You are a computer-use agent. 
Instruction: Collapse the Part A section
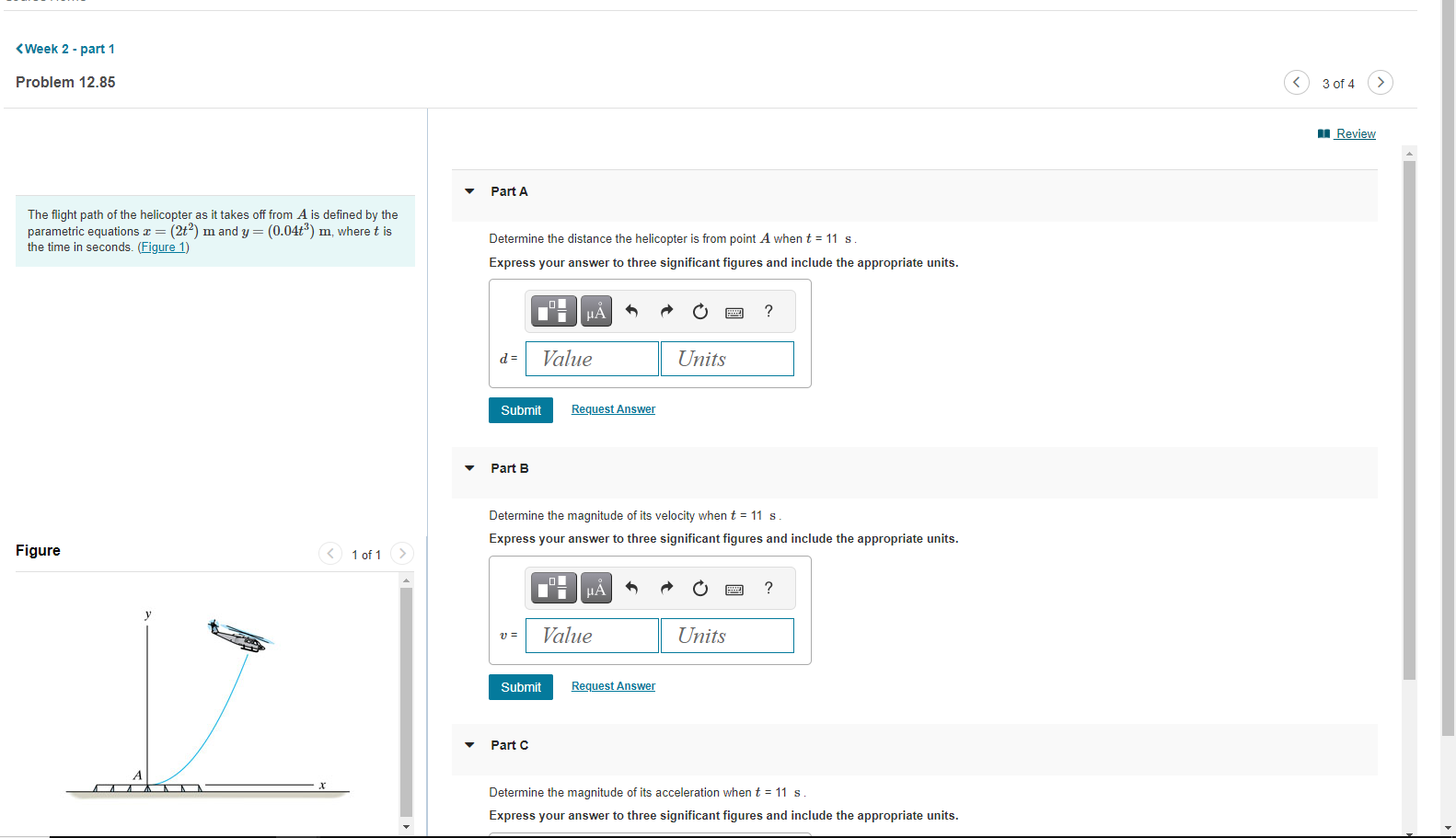point(469,191)
